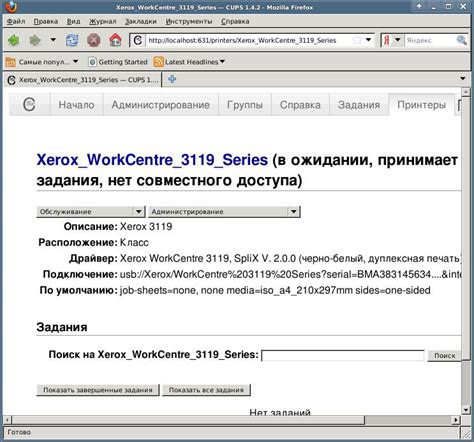Expand the Обслуживание dropdown
This screenshot has width=474, height=442.
click(x=91, y=212)
